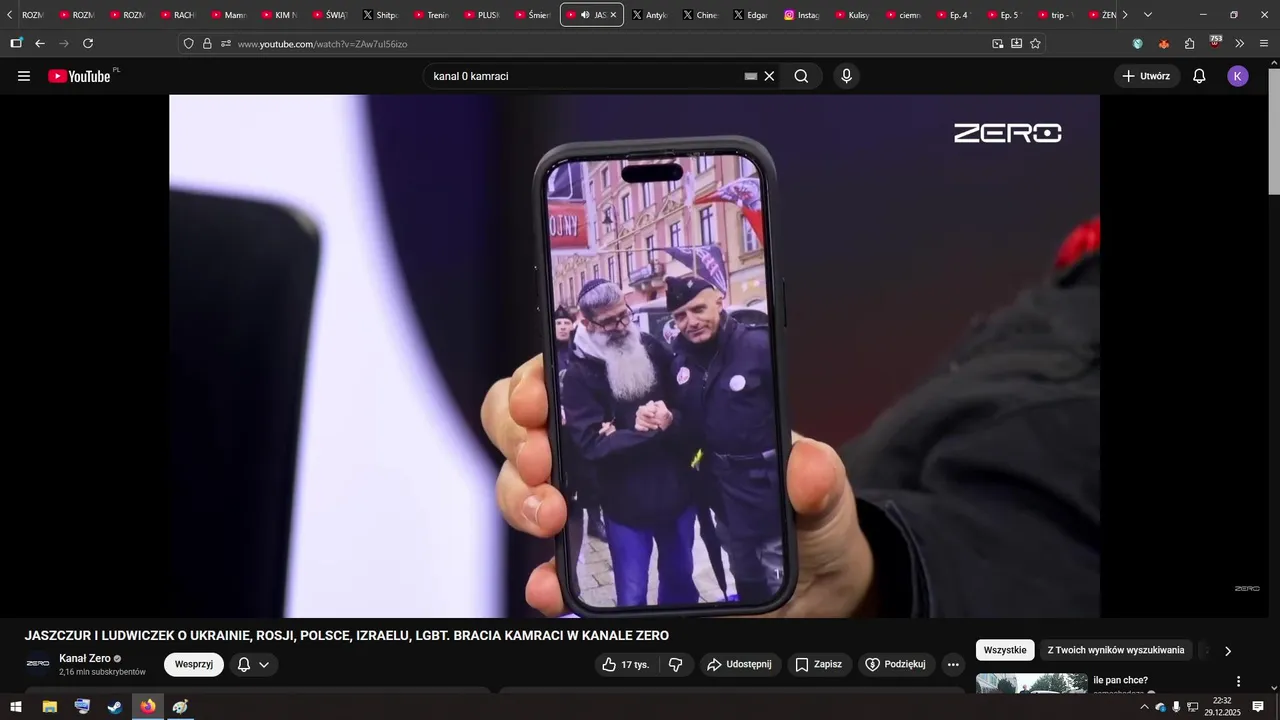Show more toolbar tools overflow
Screen dimensions: 1280x720
coord(1240,43)
